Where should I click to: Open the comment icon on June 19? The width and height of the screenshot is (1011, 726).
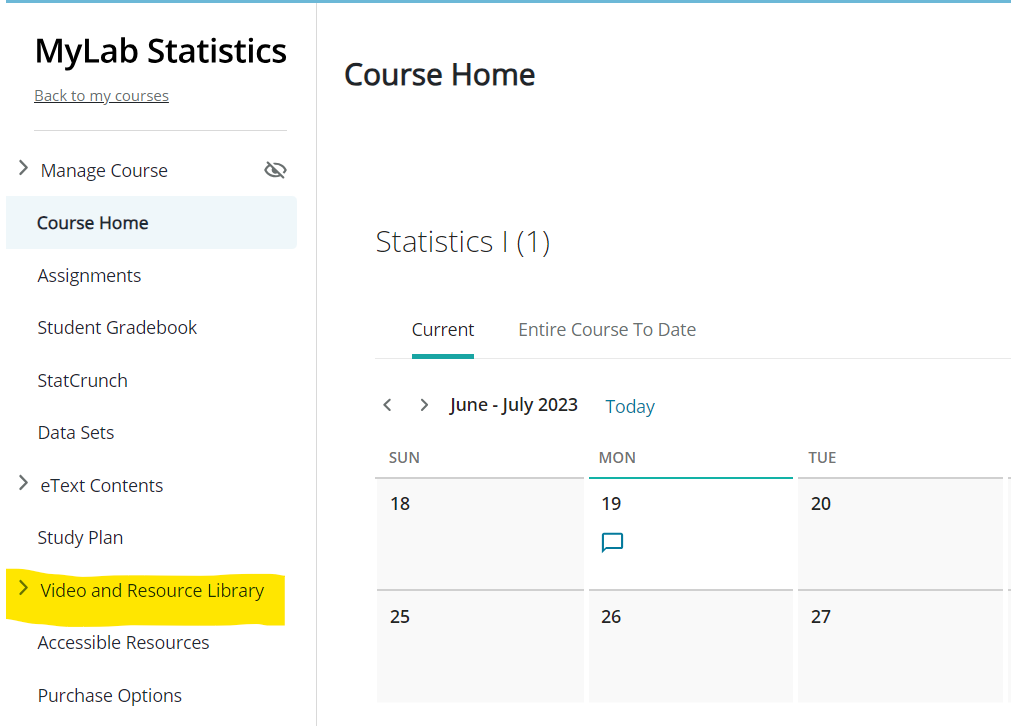(x=612, y=542)
